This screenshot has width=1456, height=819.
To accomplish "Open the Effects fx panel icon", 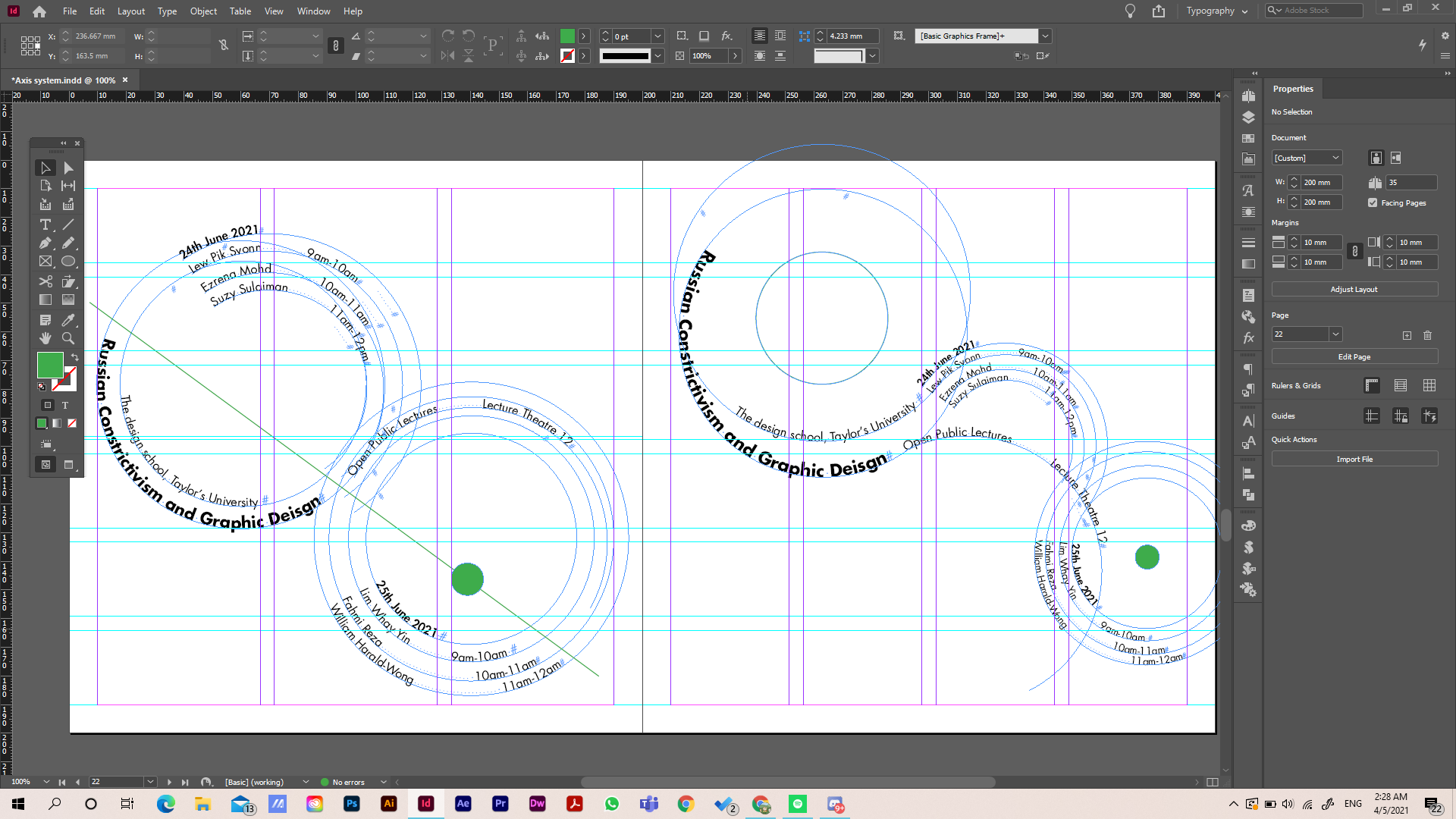I will pyautogui.click(x=1247, y=338).
